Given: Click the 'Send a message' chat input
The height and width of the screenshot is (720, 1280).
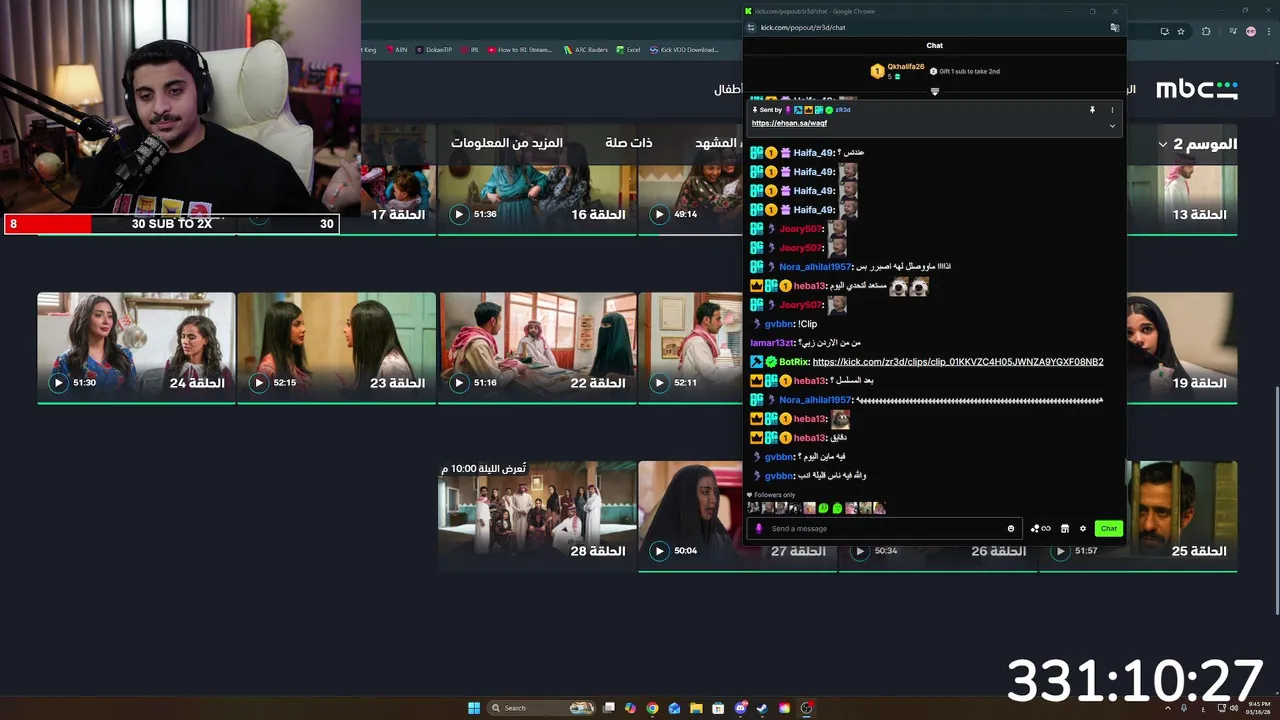Looking at the screenshot, I should coord(885,528).
